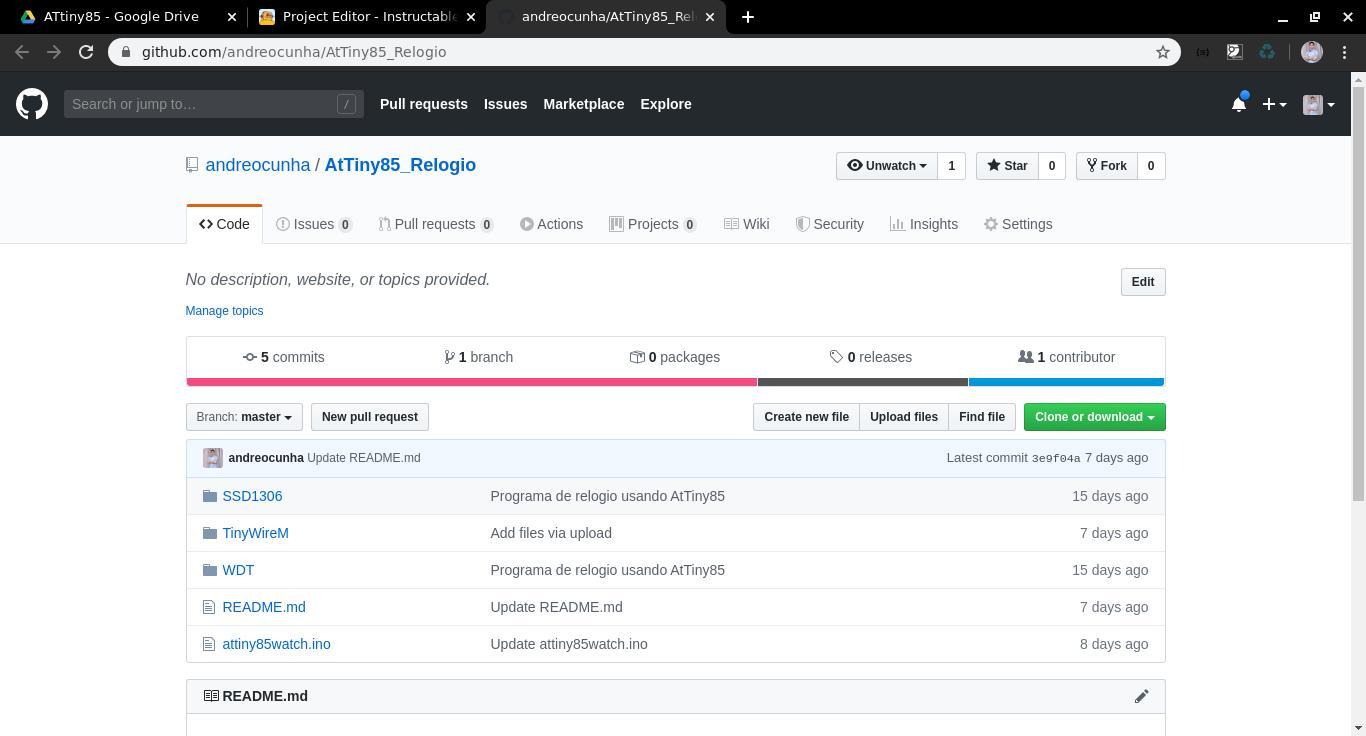Screen dimensions: 1366x736
Task: Click the blue language bar segment
Action: point(1066,382)
